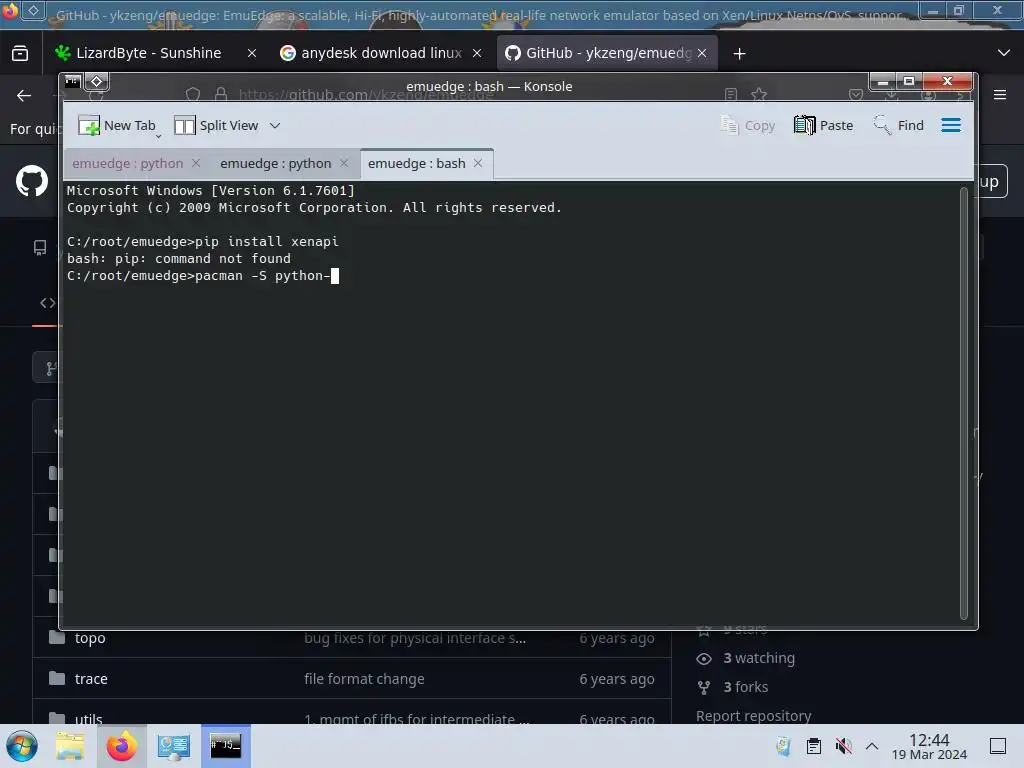
Task: Open system settings taskbar icon
Action: point(174,746)
